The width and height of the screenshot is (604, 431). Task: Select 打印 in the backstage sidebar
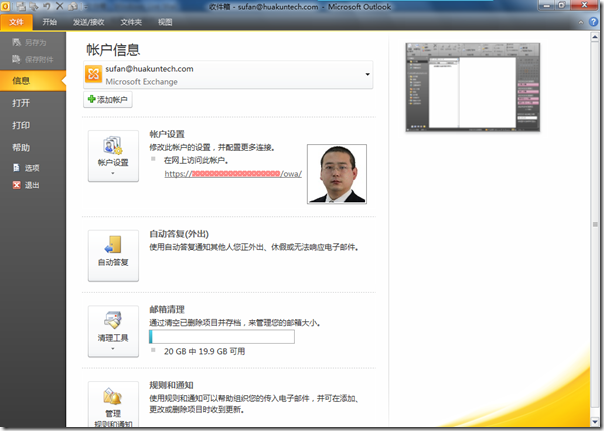[21, 125]
